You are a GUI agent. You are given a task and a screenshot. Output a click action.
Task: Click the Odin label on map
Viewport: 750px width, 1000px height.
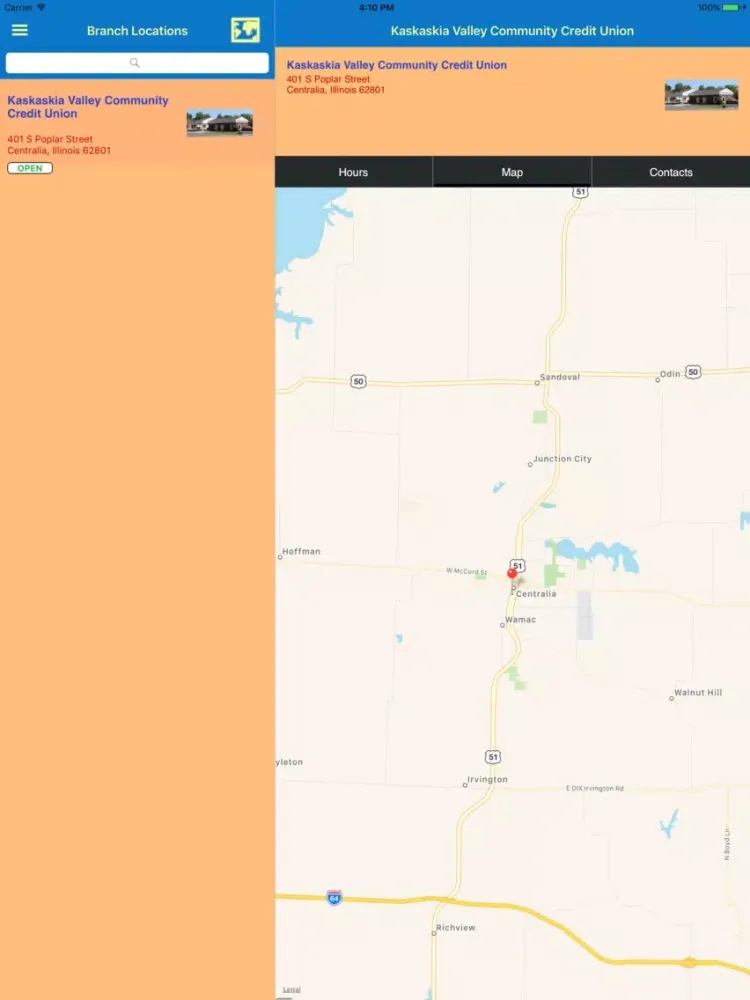[670, 374]
